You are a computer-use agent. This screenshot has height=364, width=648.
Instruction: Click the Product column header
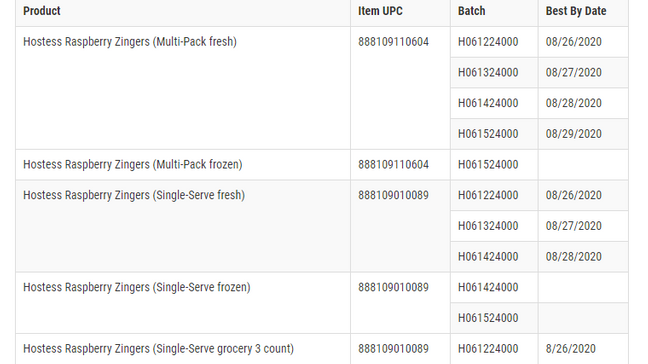(x=42, y=11)
